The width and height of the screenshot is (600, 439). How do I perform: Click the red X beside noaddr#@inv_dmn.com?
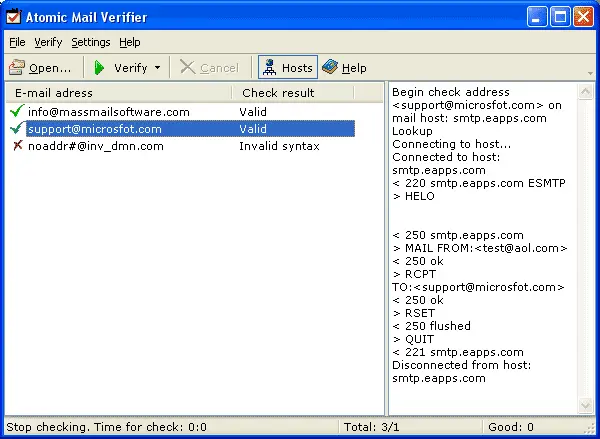coord(16,146)
